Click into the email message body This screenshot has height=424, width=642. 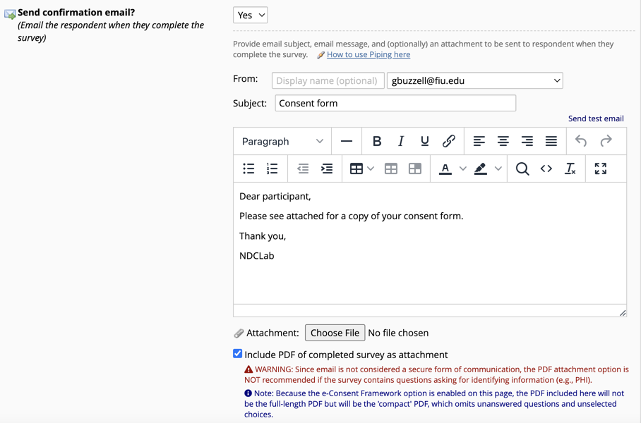(430, 244)
